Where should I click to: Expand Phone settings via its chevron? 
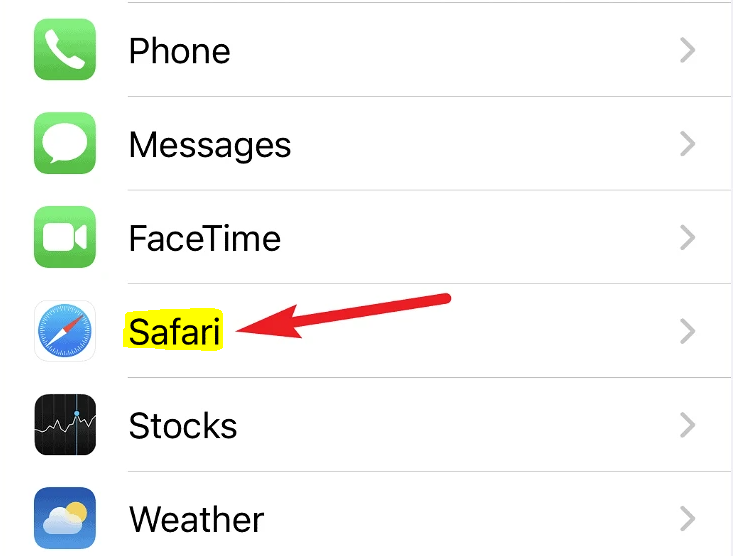[688, 50]
